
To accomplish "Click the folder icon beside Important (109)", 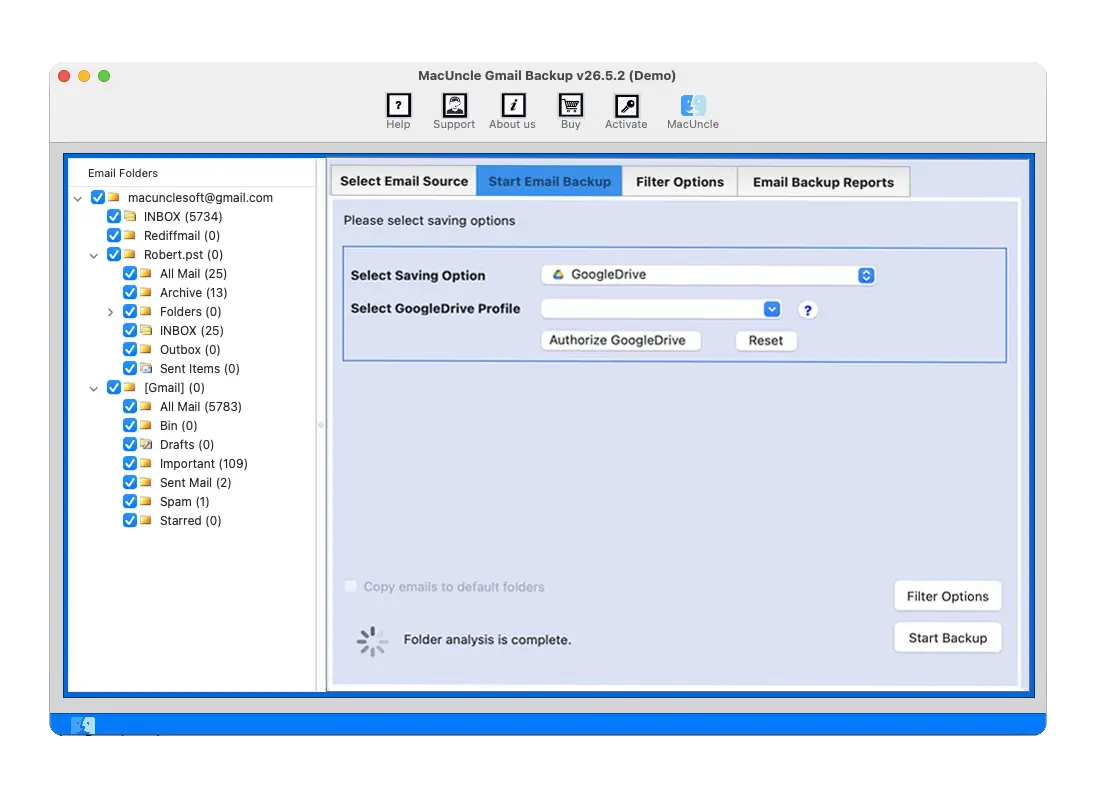I will point(146,463).
